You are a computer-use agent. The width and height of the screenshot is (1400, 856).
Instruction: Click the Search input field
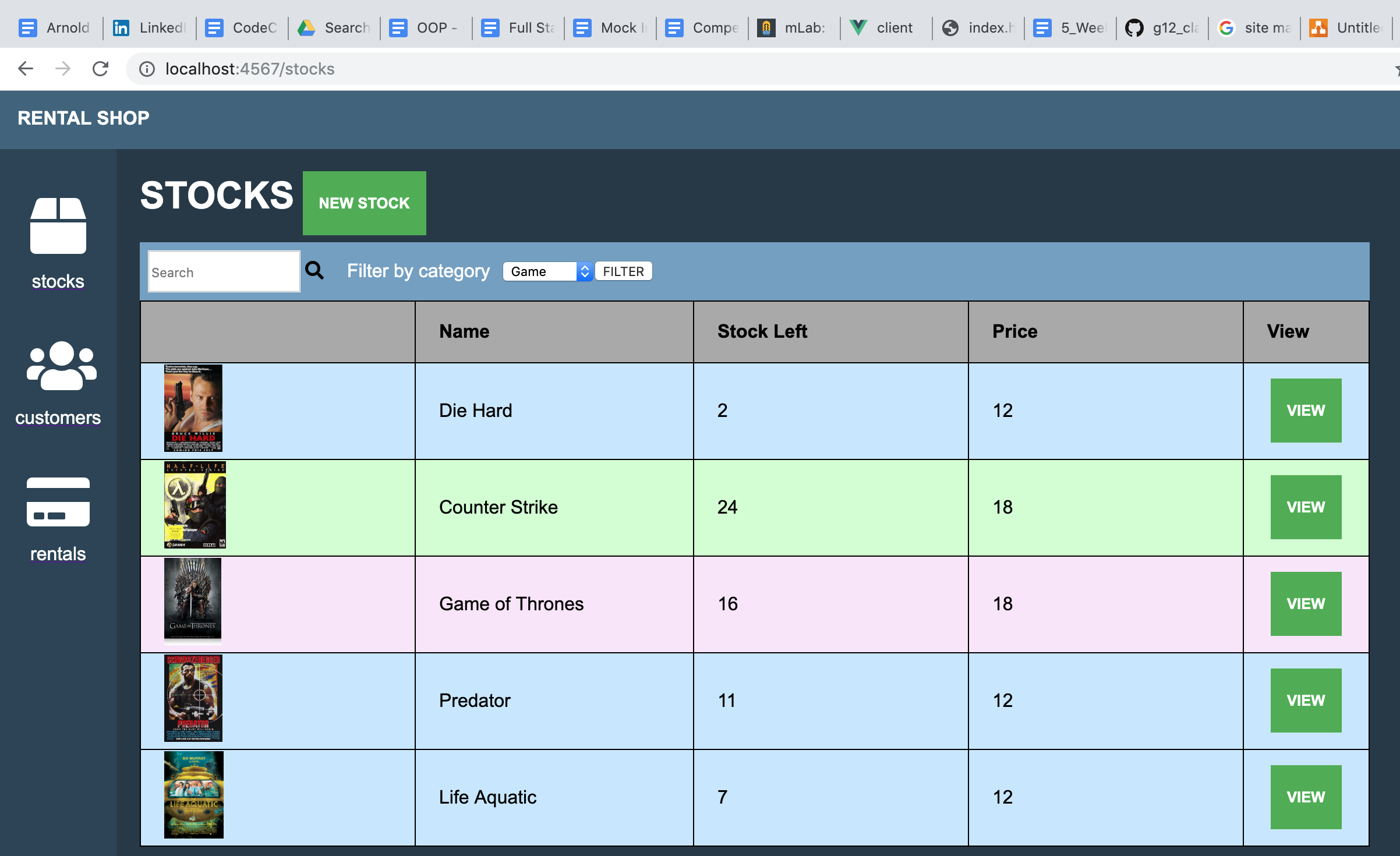pos(224,272)
